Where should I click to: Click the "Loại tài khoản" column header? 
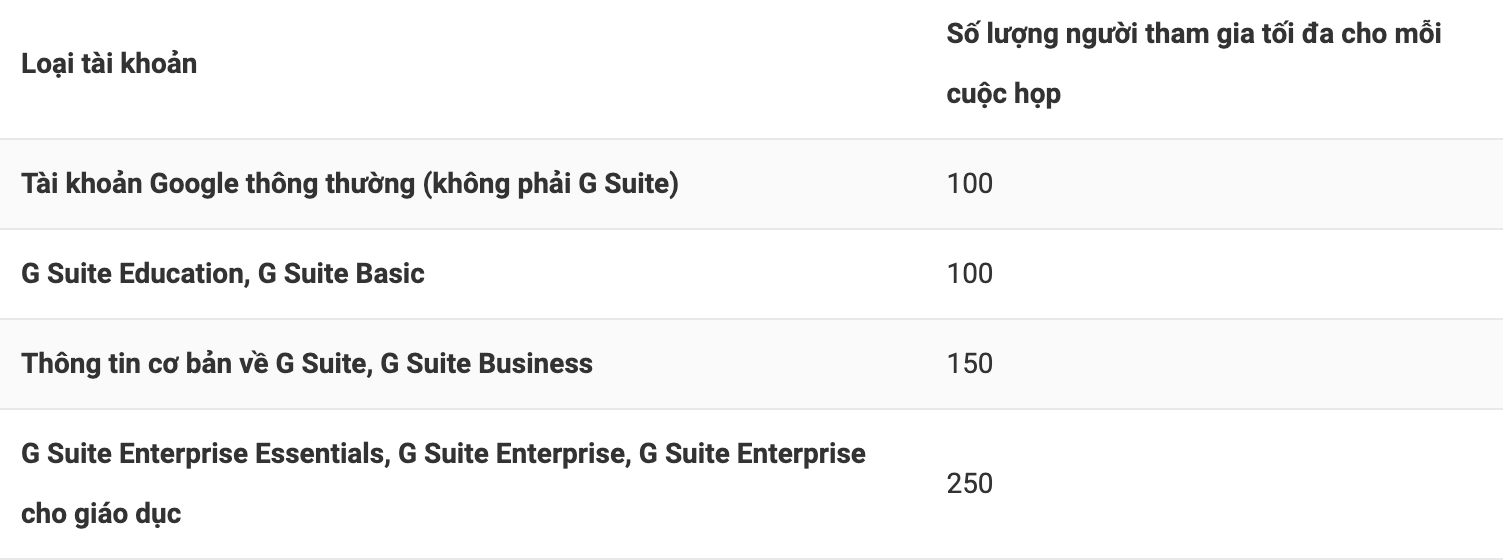coord(109,64)
